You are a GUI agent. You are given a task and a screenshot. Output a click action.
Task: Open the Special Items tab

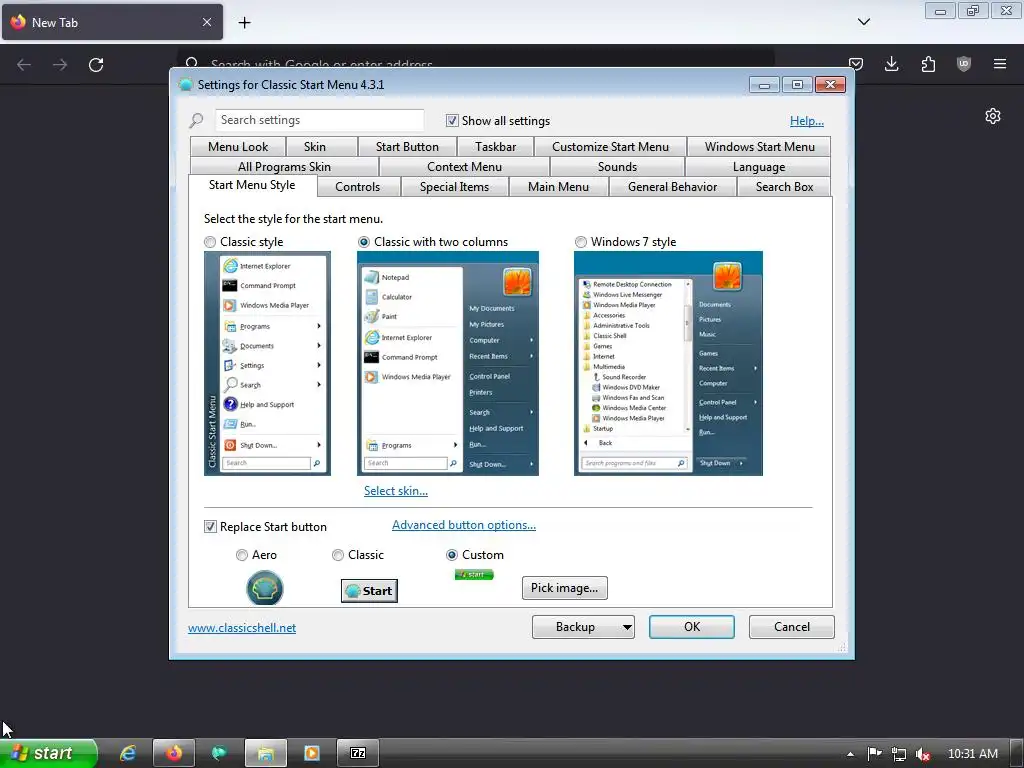454,187
